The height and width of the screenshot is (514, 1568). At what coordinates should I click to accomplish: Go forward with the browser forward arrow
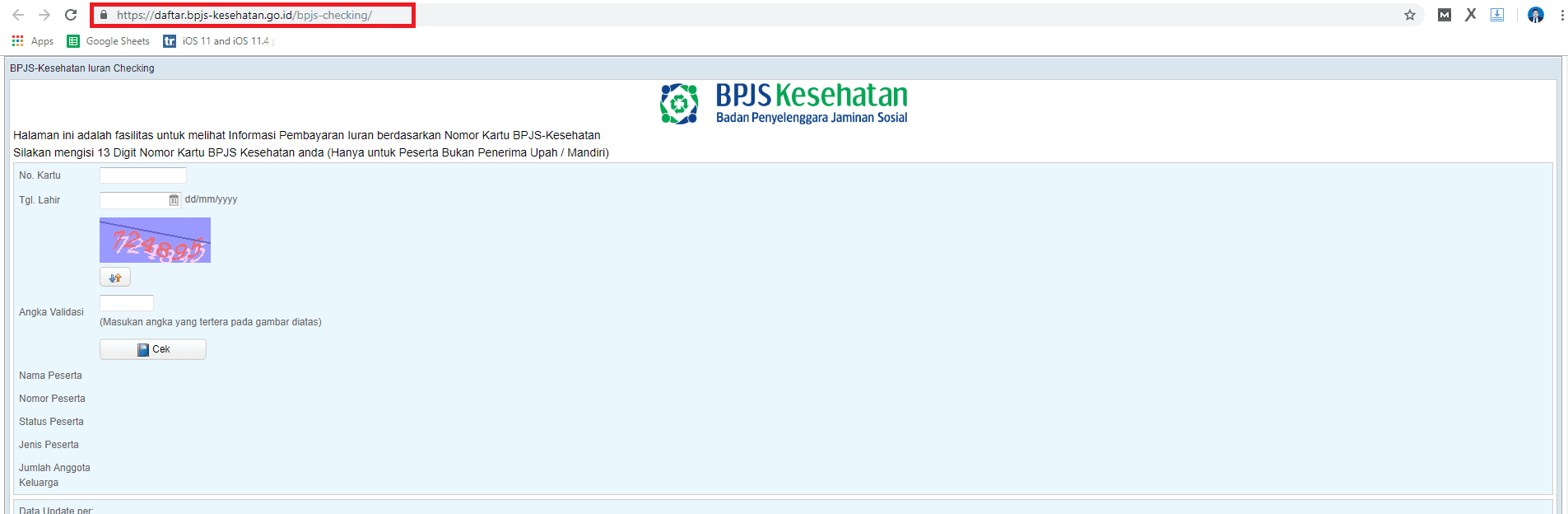pos(44,15)
